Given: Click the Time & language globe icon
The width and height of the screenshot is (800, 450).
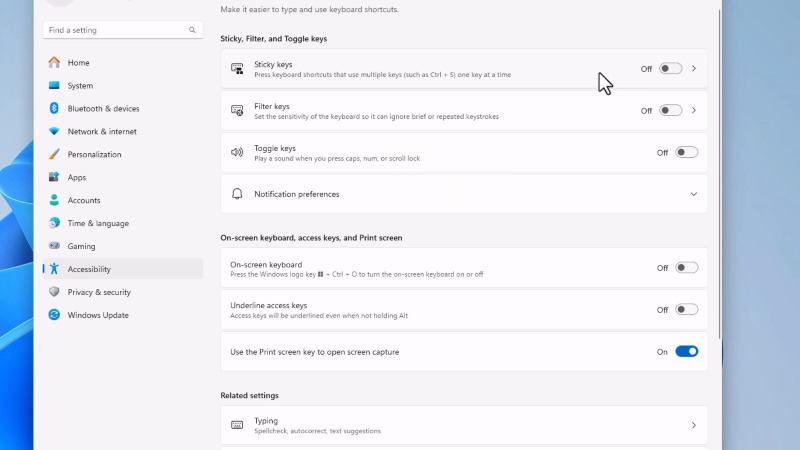Looking at the screenshot, I should pos(54,223).
